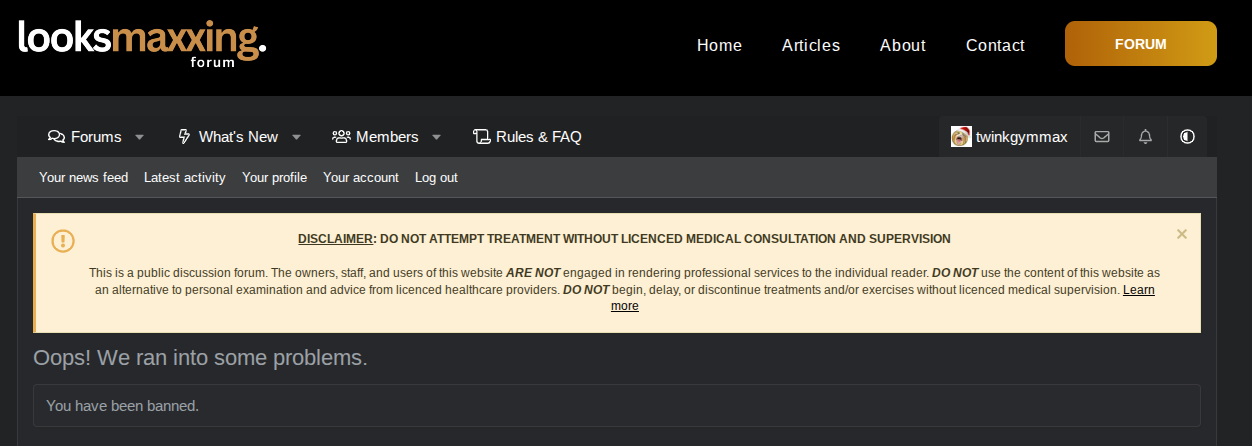Expand the What's New dropdown arrow

point(297,137)
